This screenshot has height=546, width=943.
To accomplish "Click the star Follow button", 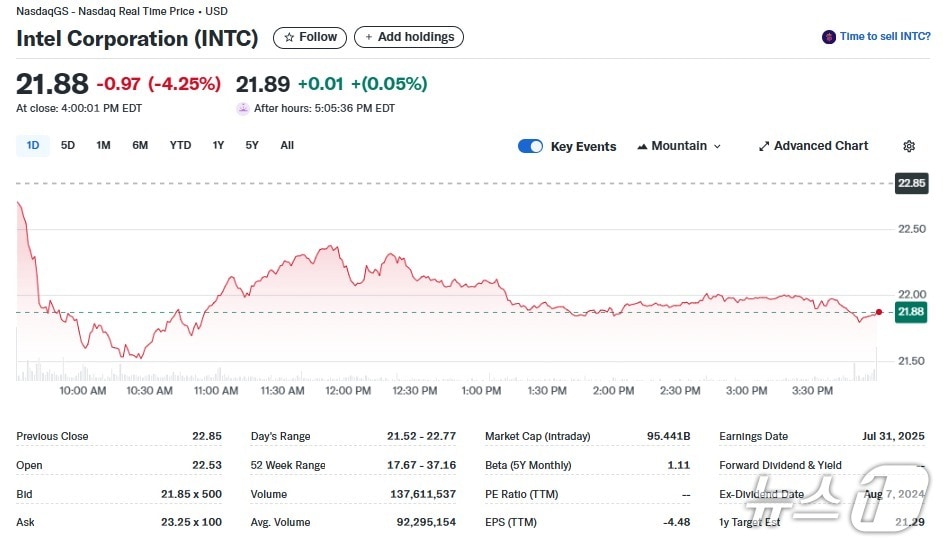I will click(x=310, y=37).
